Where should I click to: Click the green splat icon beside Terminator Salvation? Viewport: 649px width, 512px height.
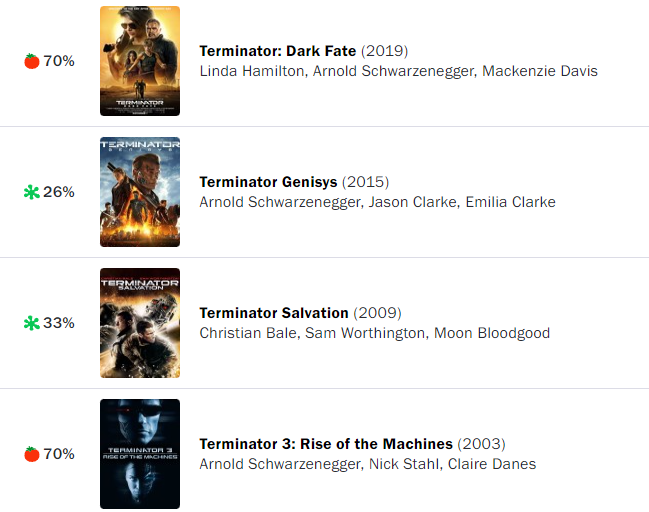coord(31,323)
